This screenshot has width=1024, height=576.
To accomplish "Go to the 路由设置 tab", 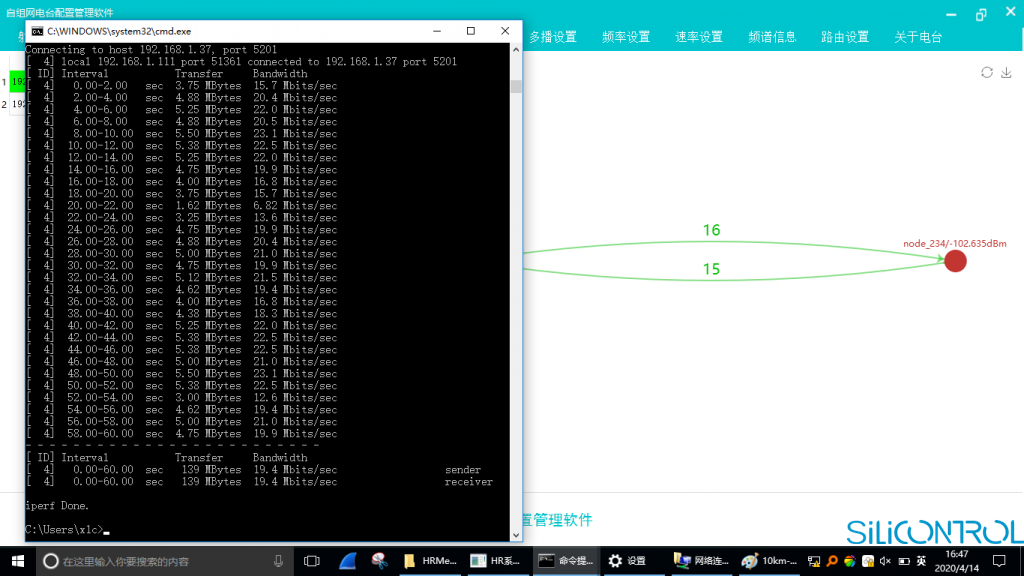I will pos(845,37).
